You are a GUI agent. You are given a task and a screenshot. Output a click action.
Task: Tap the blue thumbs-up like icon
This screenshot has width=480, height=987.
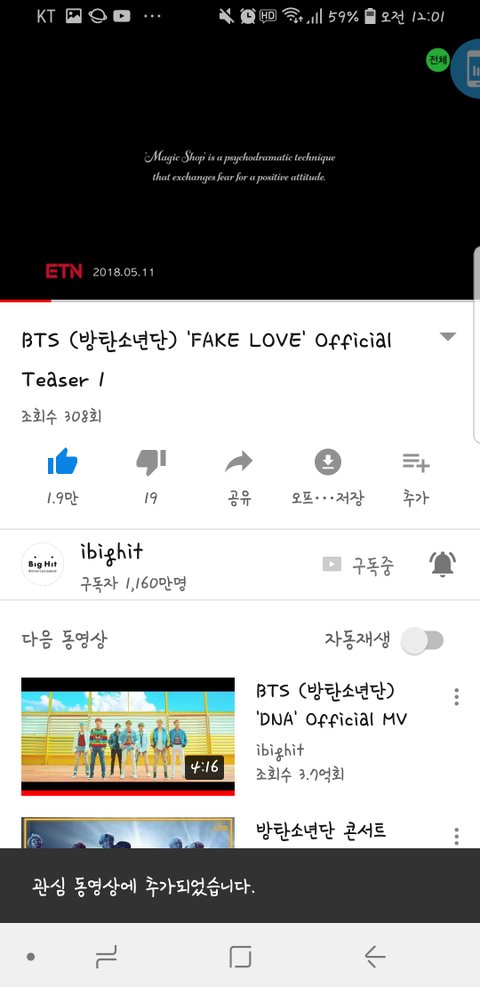tap(62, 462)
